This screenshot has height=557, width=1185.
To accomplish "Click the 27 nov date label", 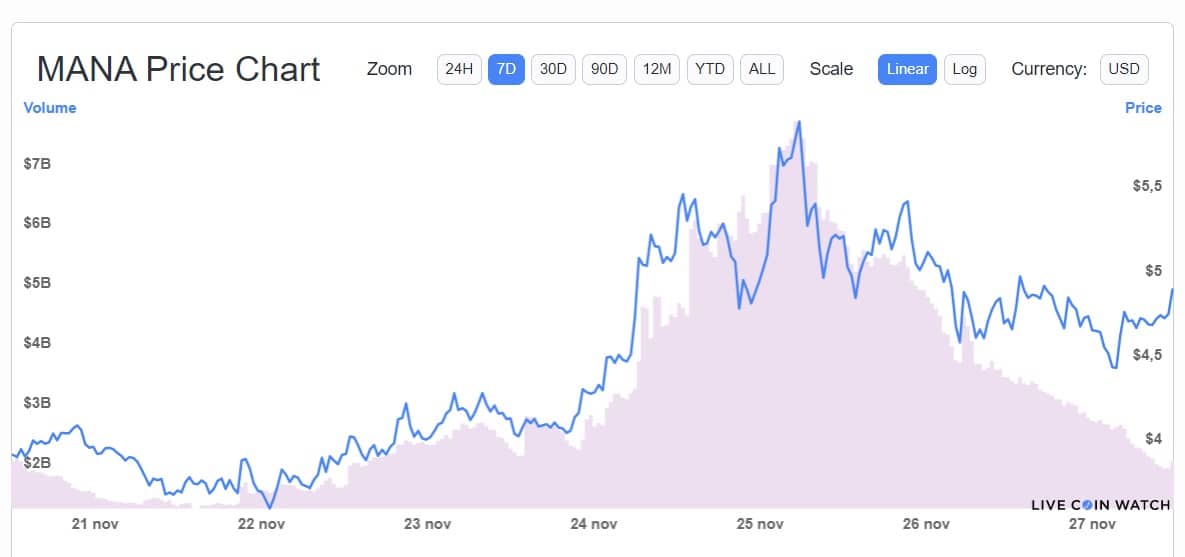I will click(x=1092, y=524).
